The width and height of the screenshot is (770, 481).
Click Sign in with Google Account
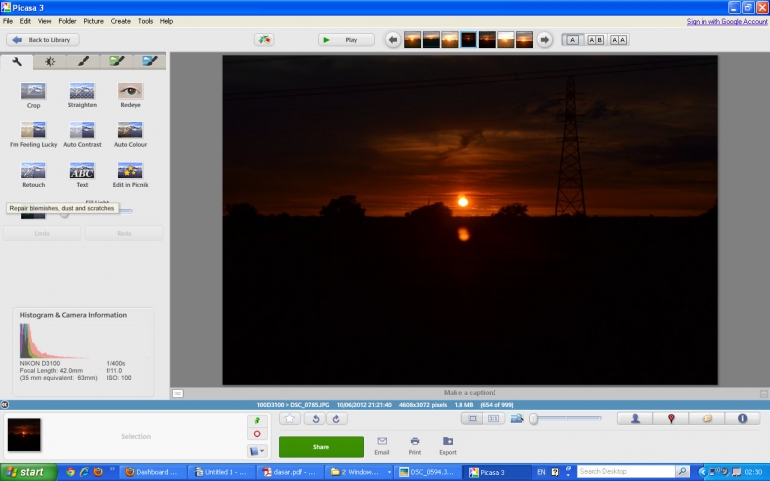click(x=727, y=21)
